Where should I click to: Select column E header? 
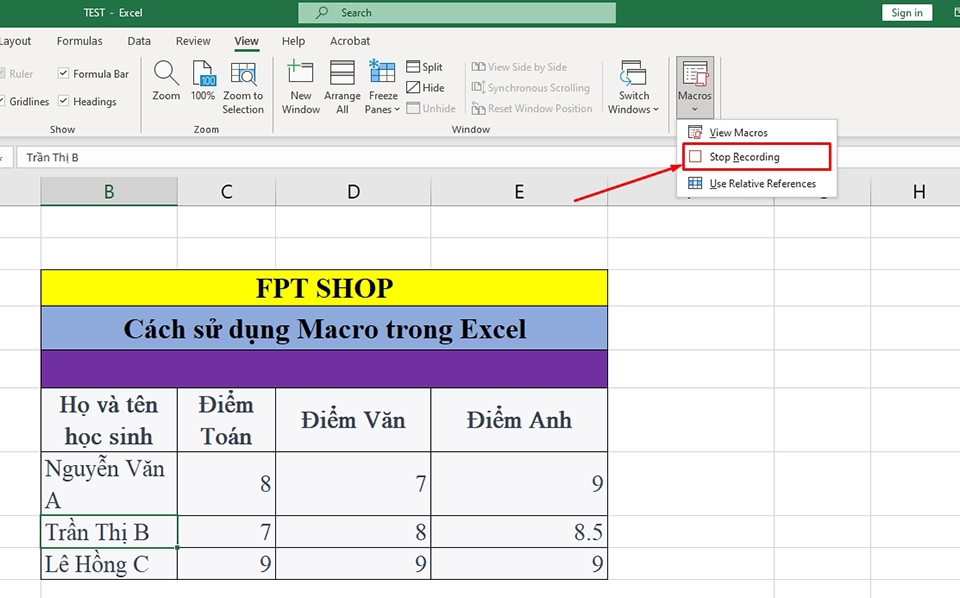coord(519,192)
